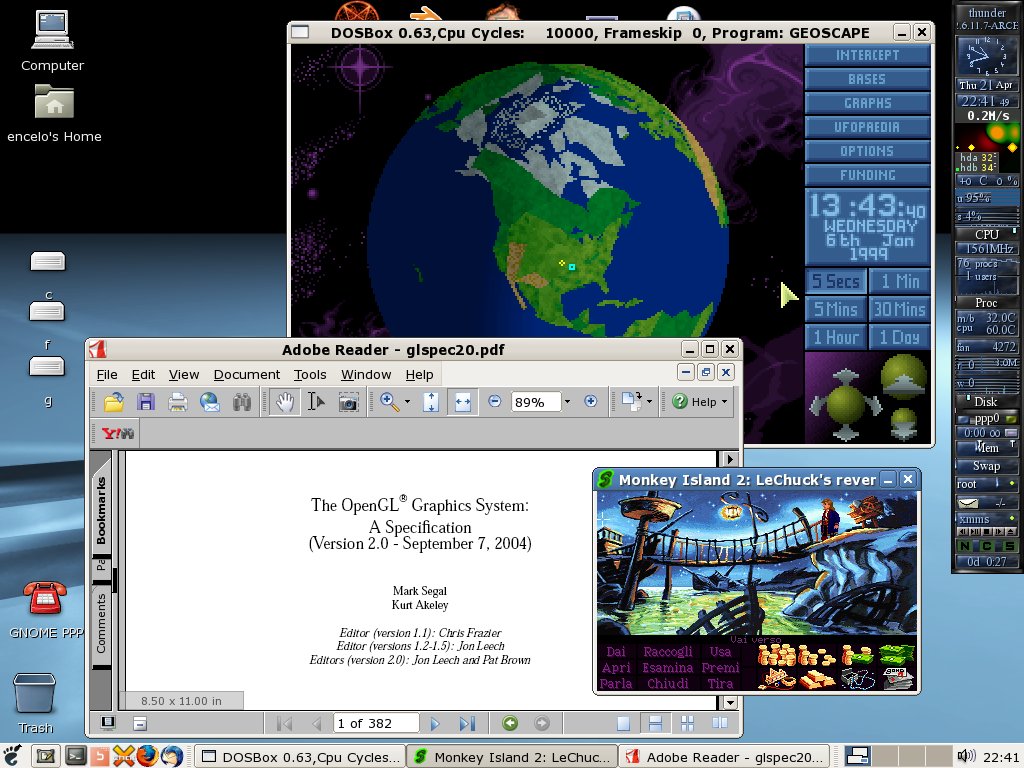
Task: Click the Fit Page (actual size) icon
Action: pos(430,402)
